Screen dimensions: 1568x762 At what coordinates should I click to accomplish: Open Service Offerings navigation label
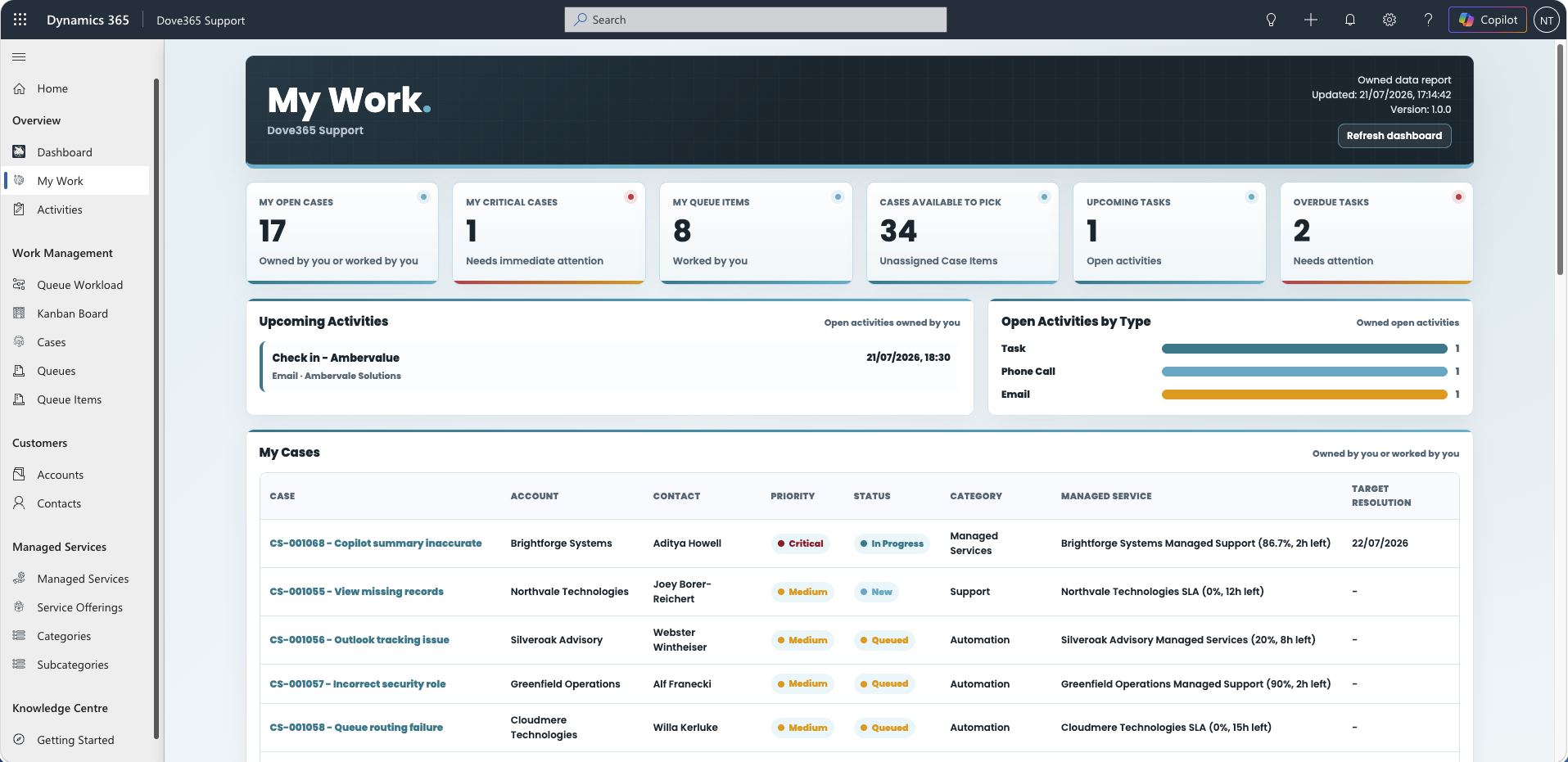(80, 607)
